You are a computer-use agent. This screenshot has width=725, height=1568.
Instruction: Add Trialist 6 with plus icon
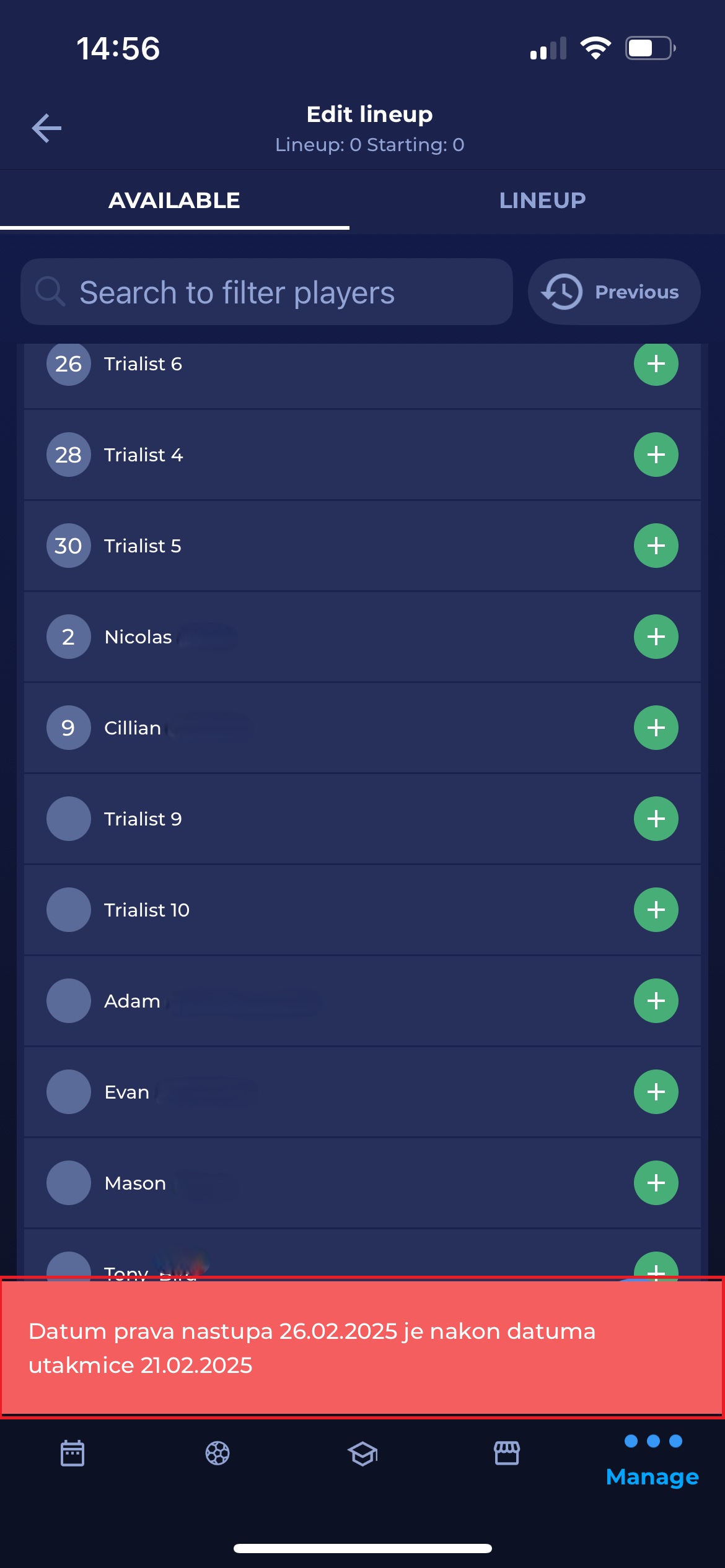point(656,364)
